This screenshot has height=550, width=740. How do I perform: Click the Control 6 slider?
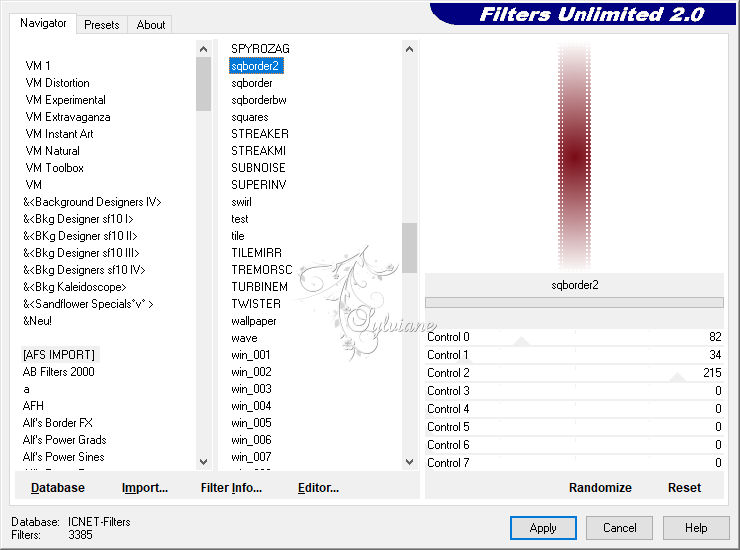click(574, 445)
